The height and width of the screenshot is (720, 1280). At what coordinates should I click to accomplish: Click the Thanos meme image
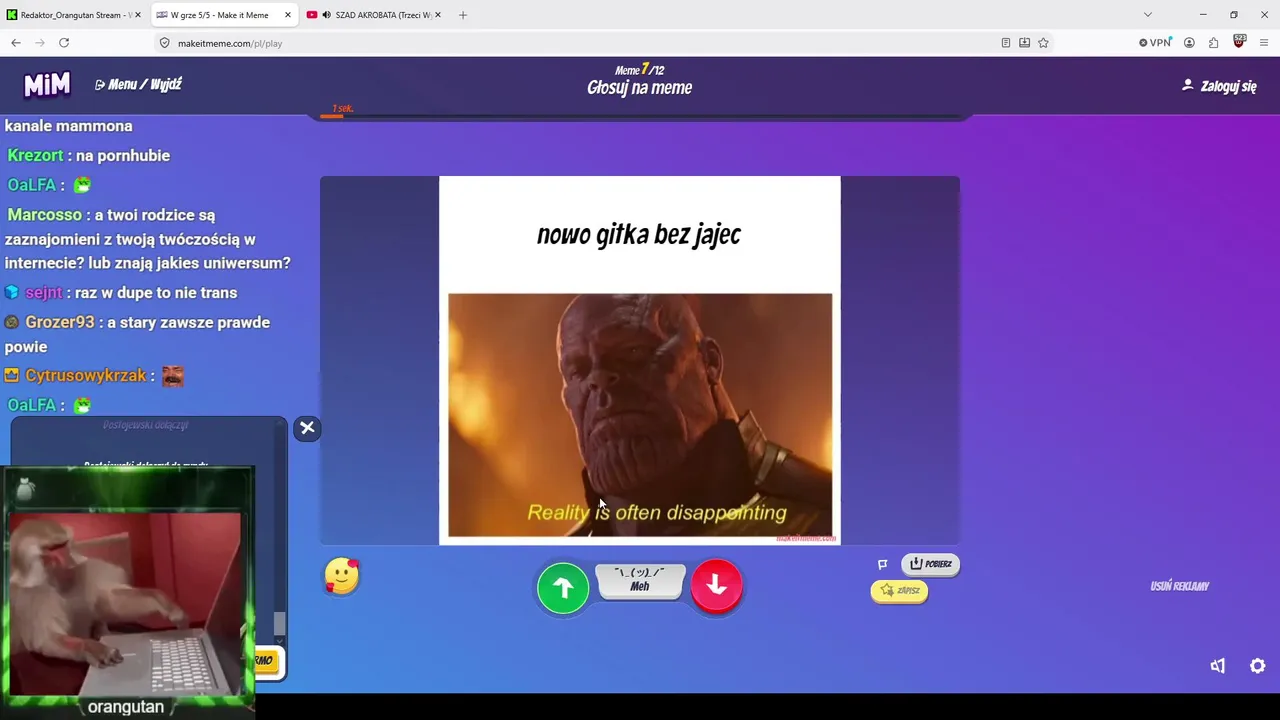coord(640,415)
